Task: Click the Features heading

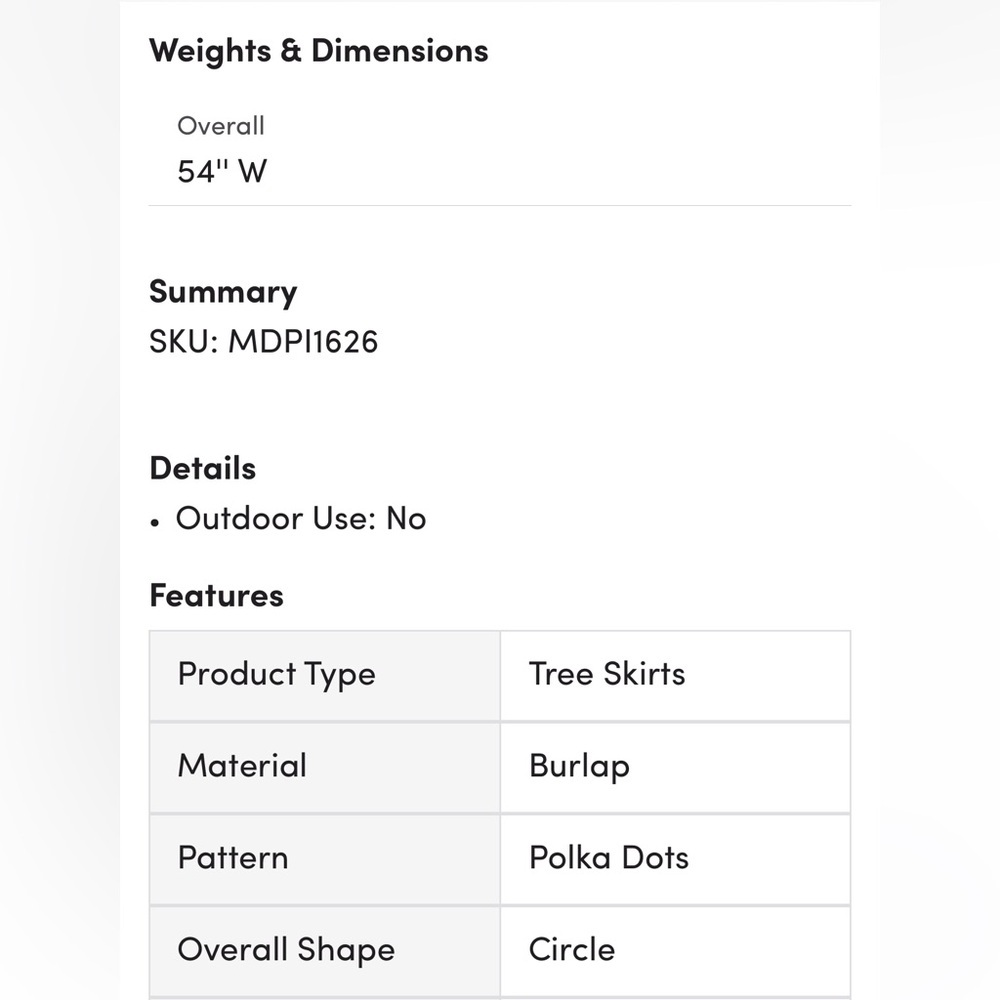Action: click(x=216, y=596)
